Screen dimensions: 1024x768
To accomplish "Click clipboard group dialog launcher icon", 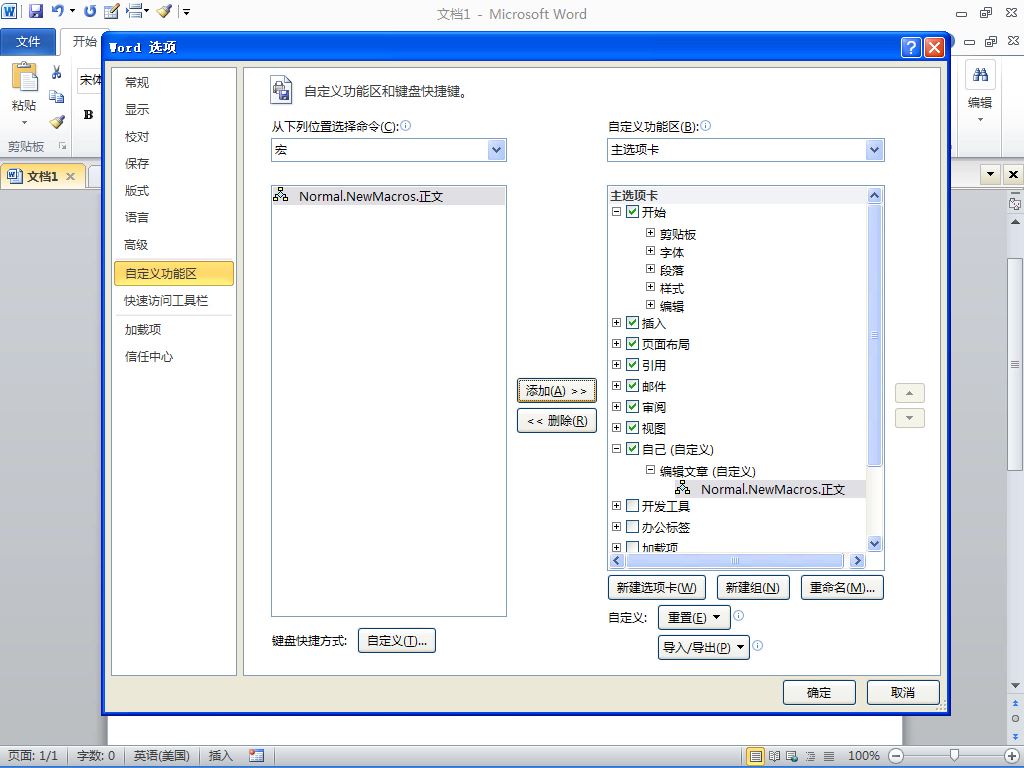I will coord(63,146).
